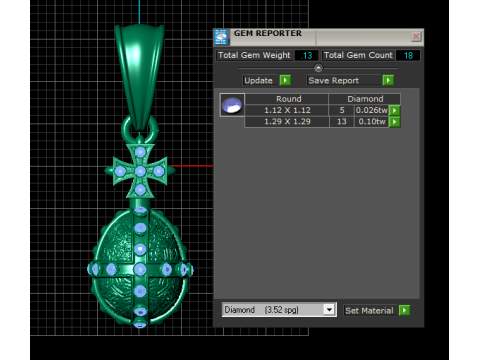Click the gem count cell showing 5
The width and height of the screenshot is (480, 360).
click(342, 110)
